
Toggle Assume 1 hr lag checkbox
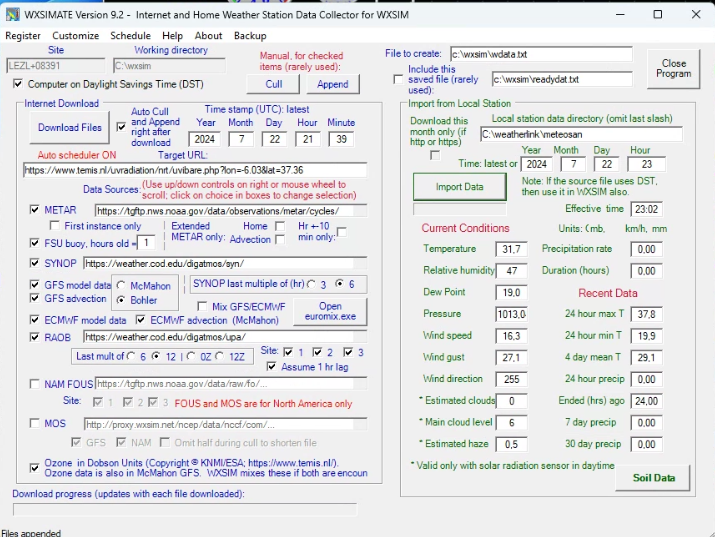(271, 367)
